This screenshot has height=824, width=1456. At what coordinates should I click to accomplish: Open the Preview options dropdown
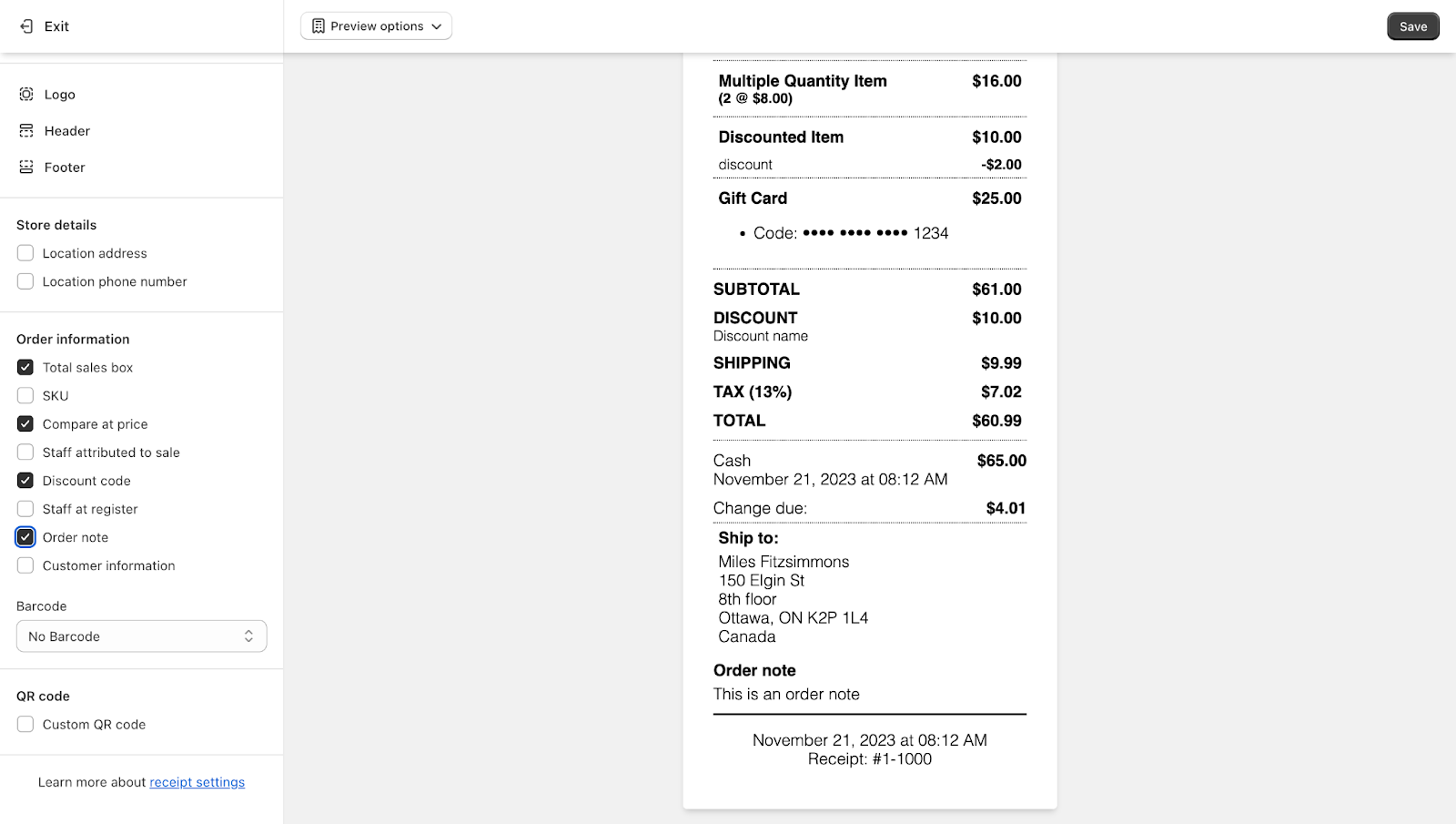376,26
